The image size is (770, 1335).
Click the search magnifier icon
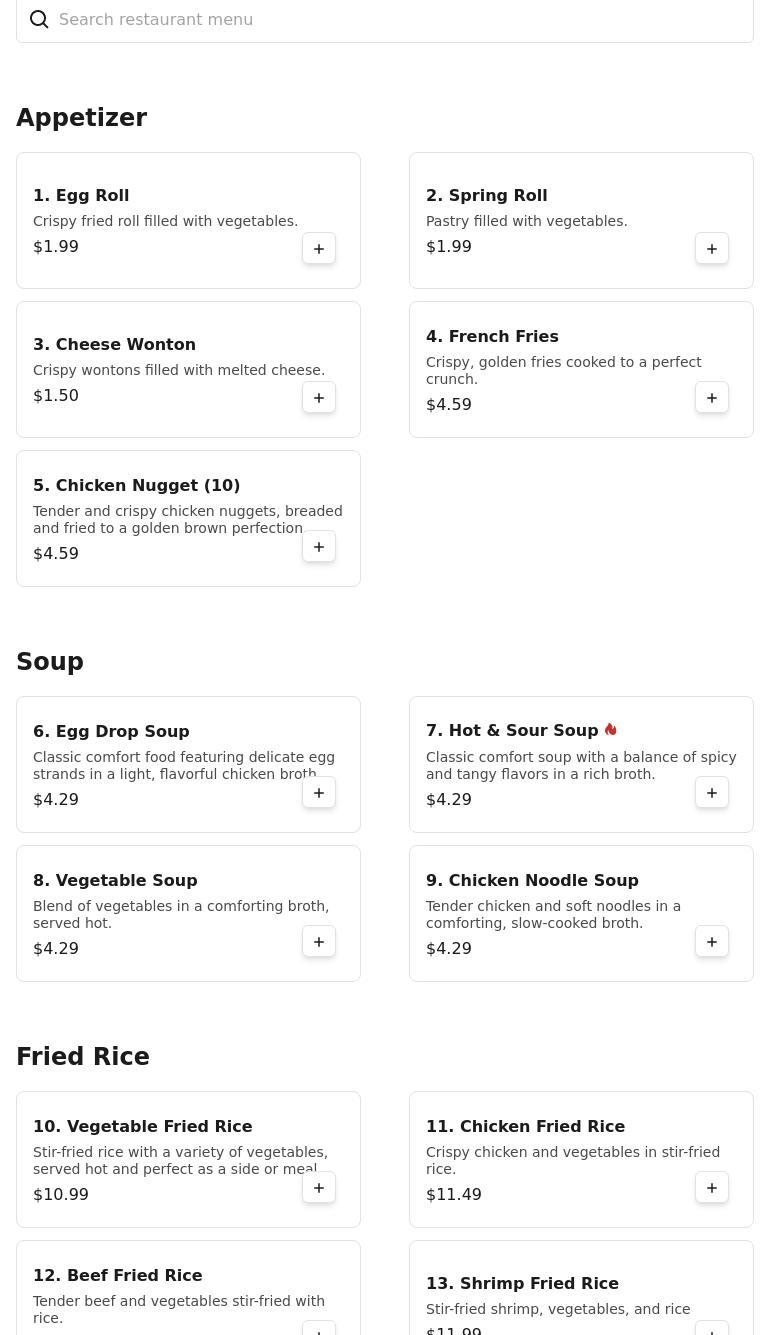39,20
